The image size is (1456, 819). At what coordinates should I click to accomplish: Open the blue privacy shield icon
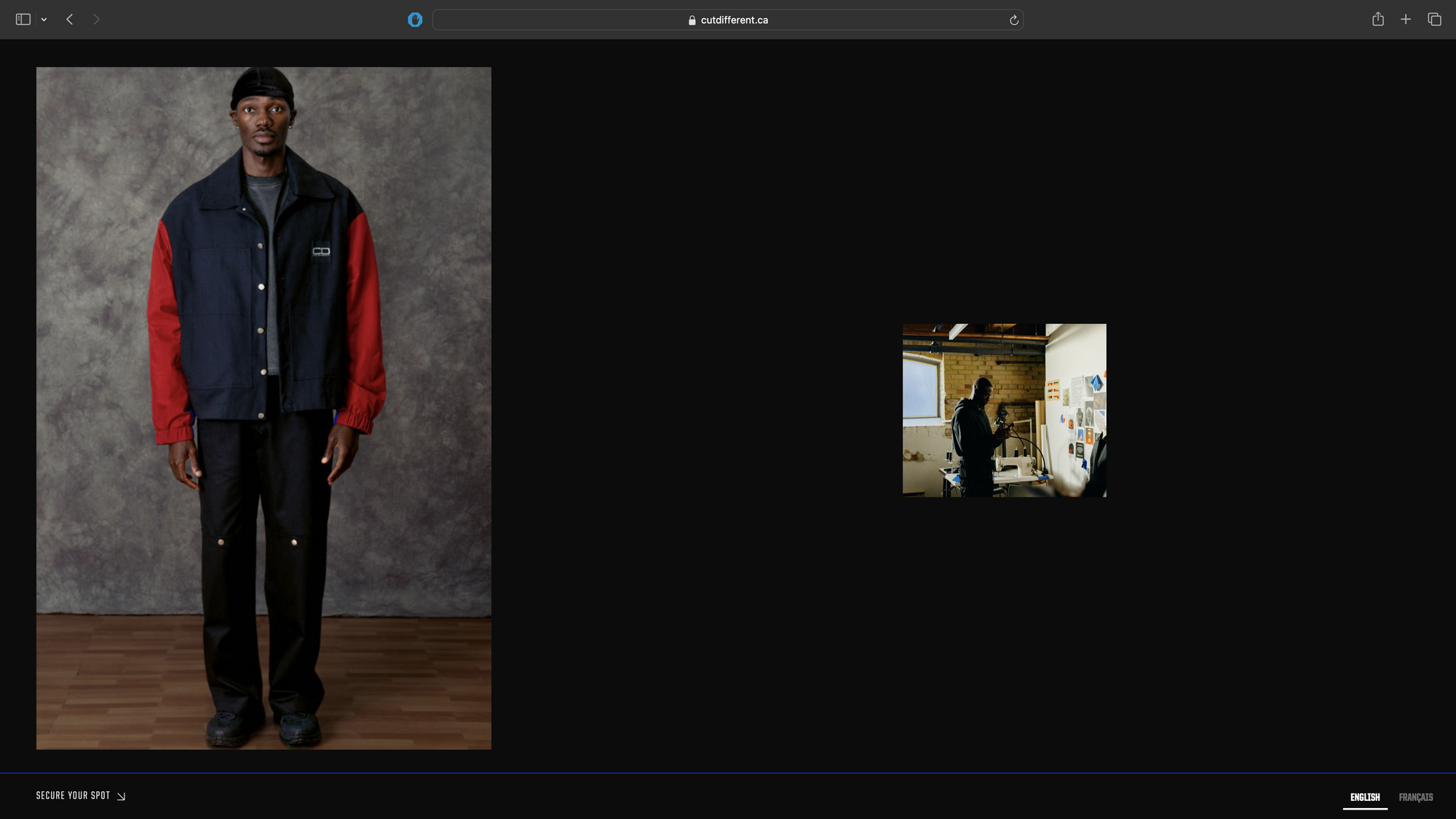click(415, 20)
